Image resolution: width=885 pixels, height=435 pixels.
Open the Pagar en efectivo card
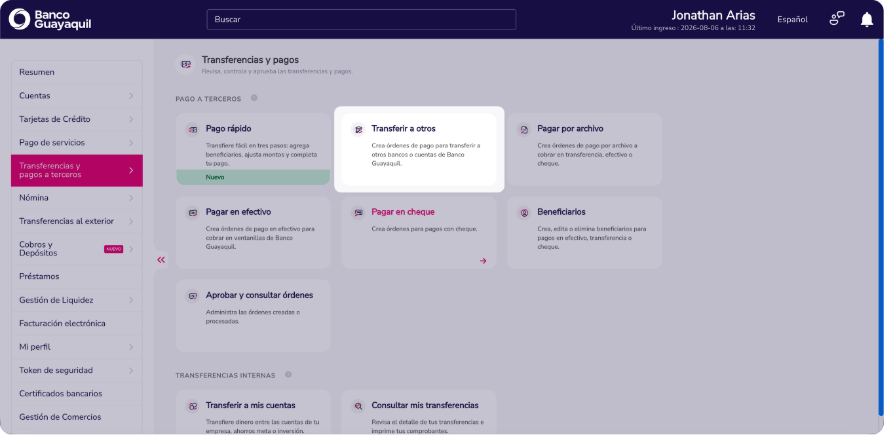point(253,232)
